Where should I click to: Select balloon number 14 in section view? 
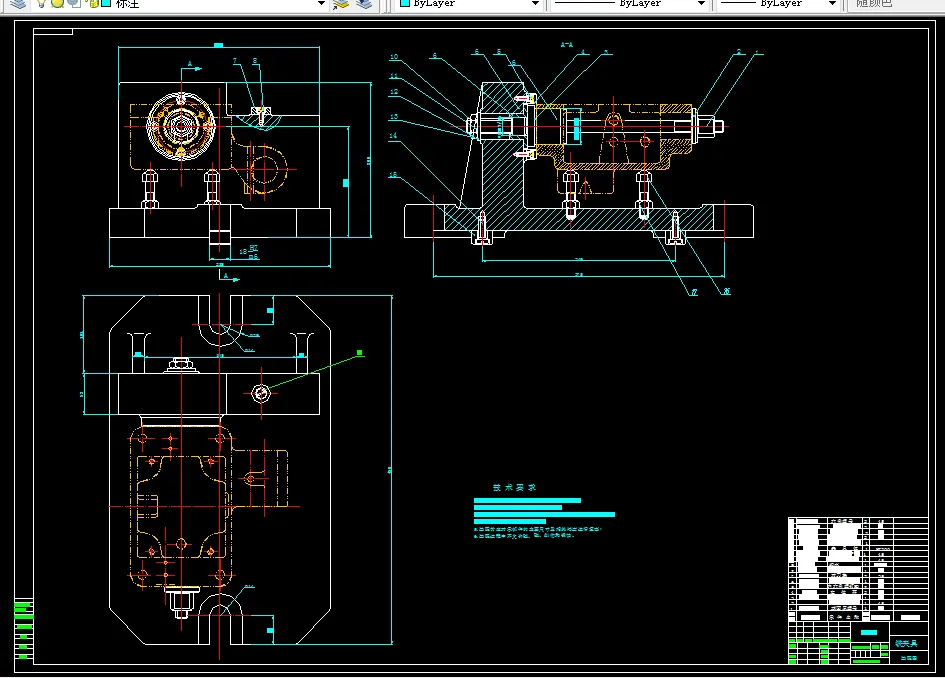[x=393, y=136]
